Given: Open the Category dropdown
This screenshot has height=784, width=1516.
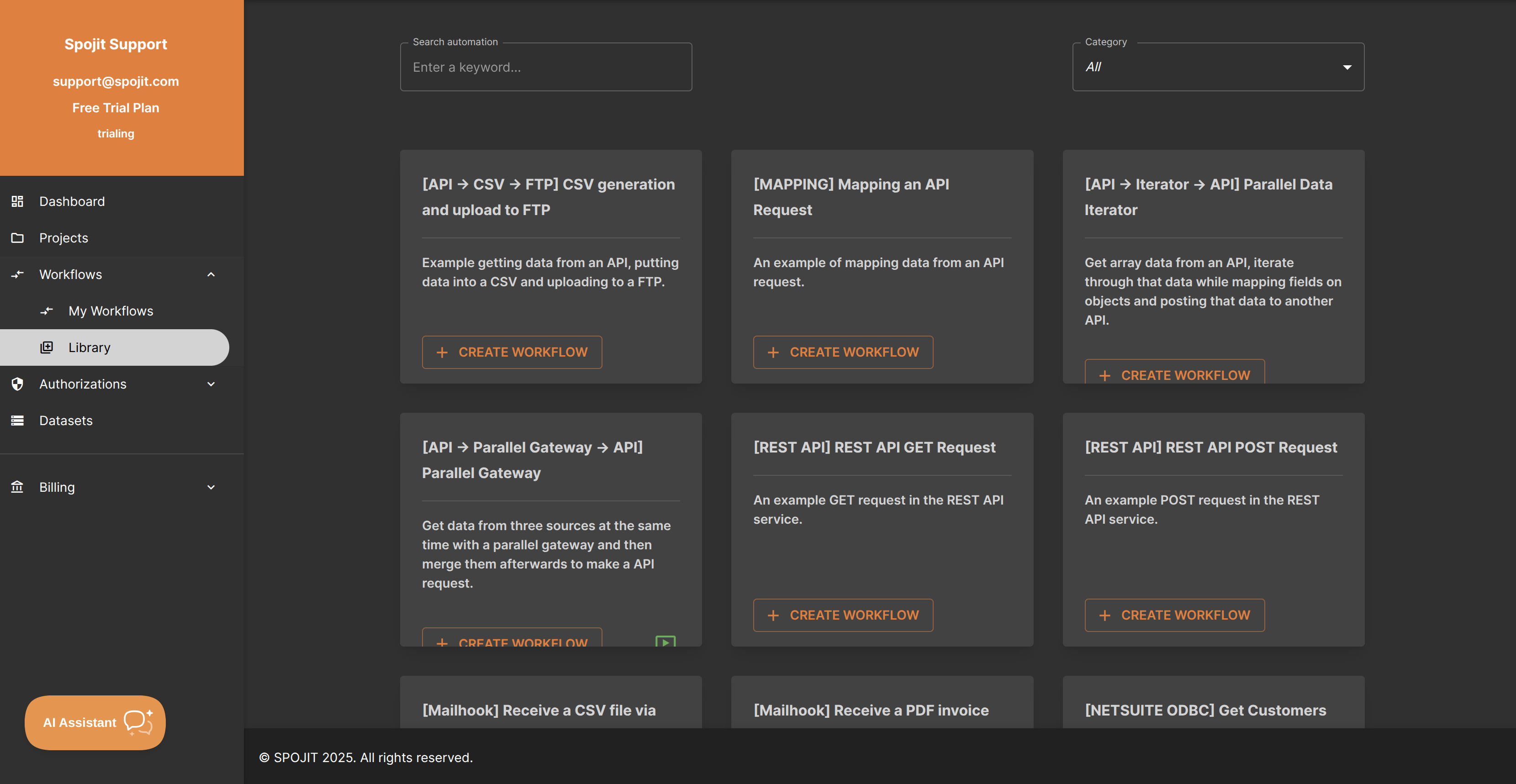Looking at the screenshot, I should (x=1218, y=67).
